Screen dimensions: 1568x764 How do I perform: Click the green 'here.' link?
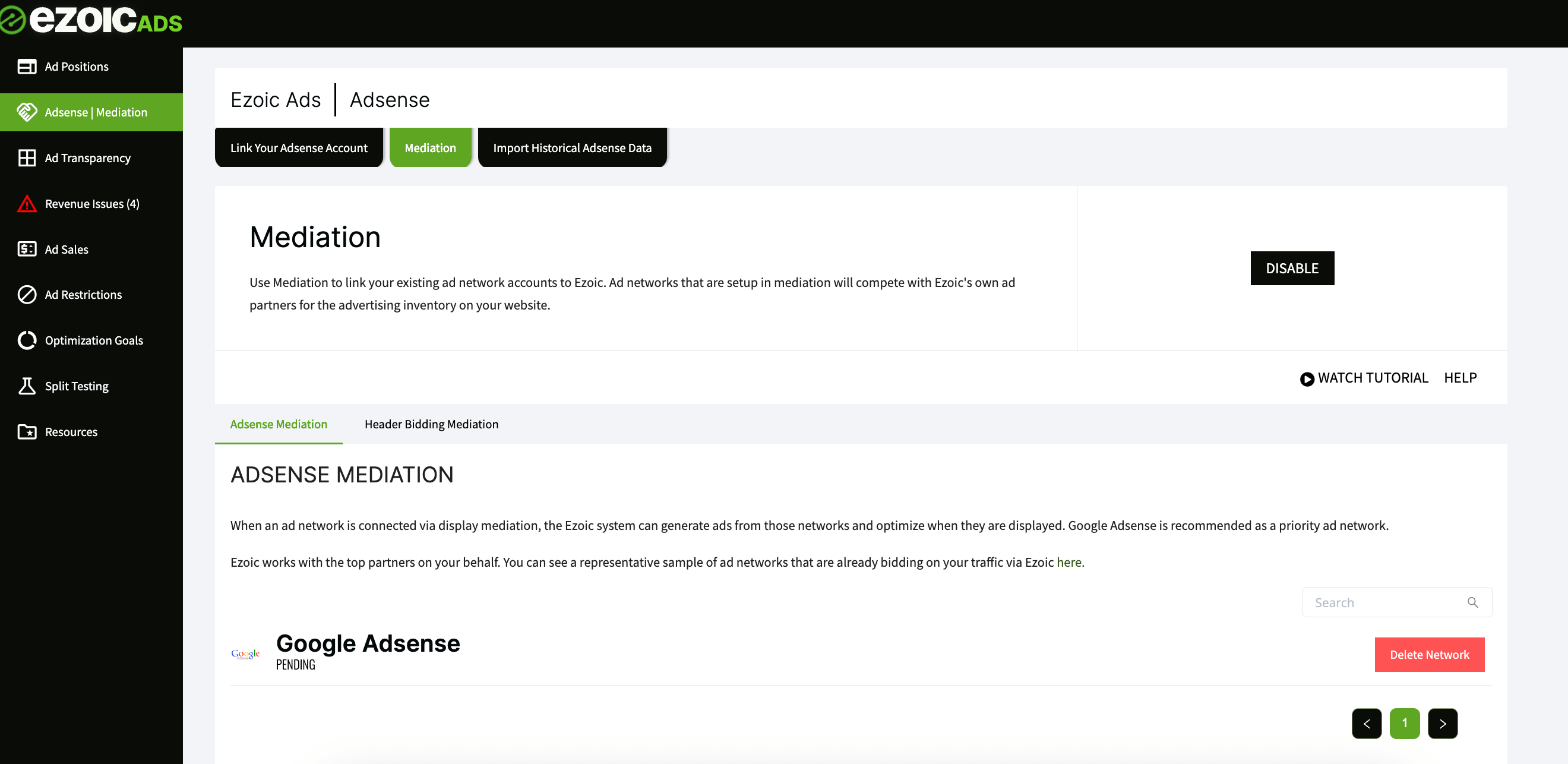coord(1070,562)
